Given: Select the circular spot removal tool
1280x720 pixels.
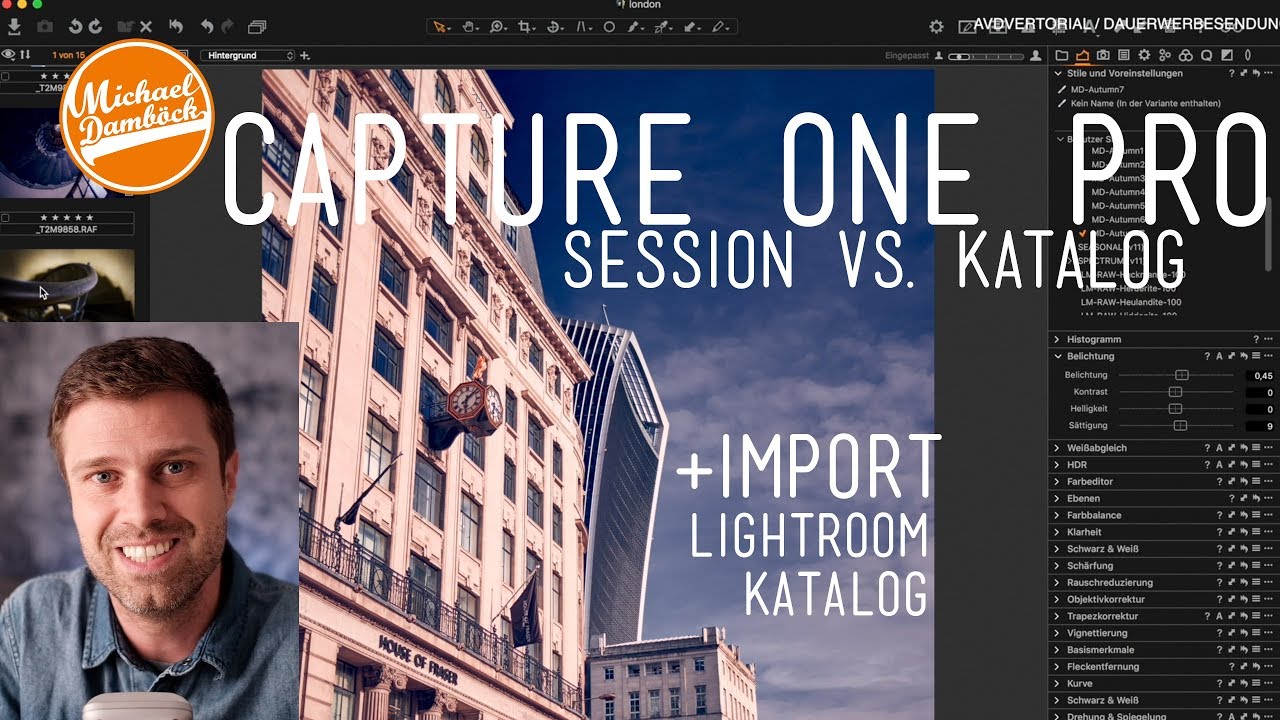Looking at the screenshot, I should 609,27.
